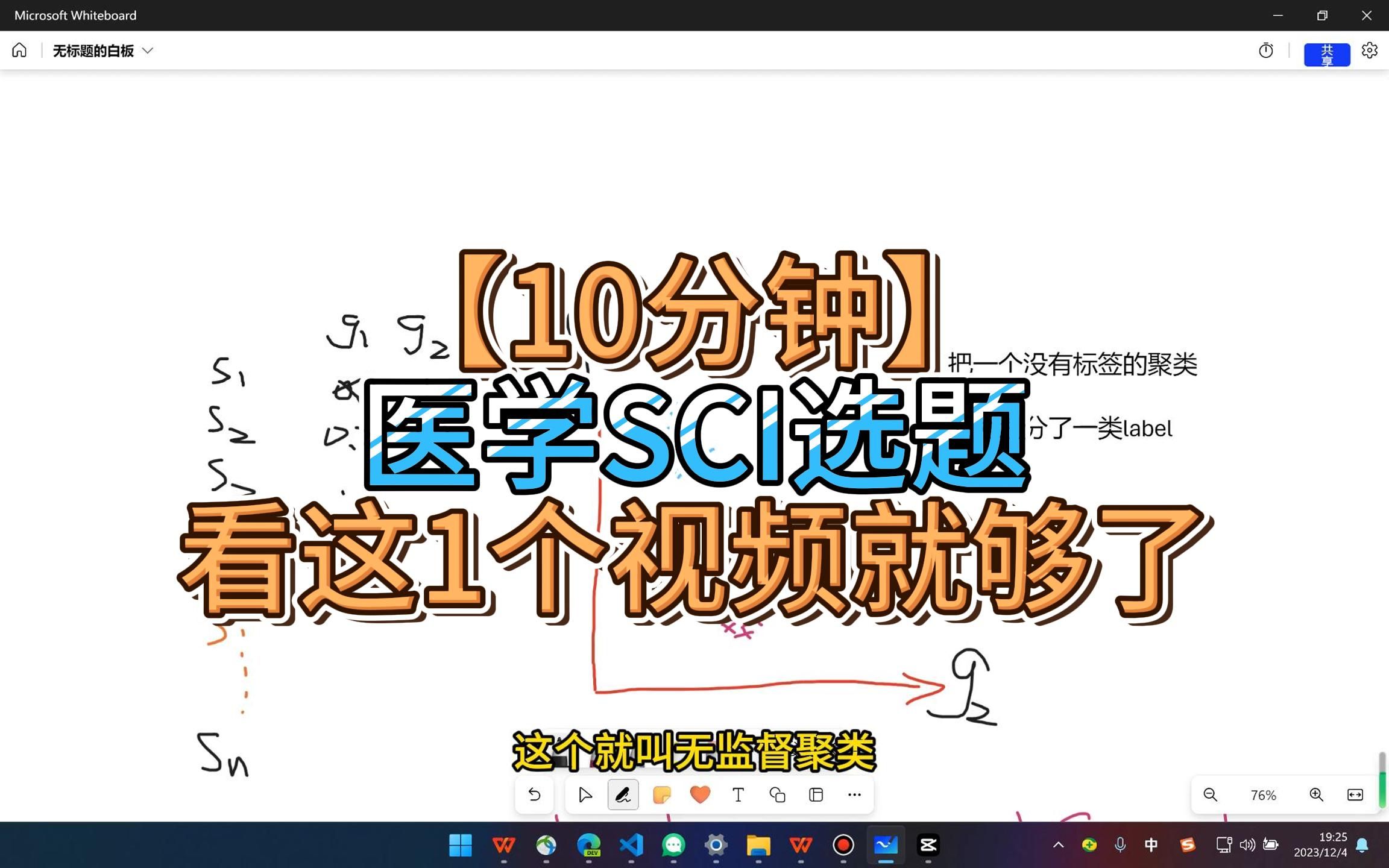Select the text ending in 一类label
The height and width of the screenshot is (868, 1389).
click(x=1101, y=429)
